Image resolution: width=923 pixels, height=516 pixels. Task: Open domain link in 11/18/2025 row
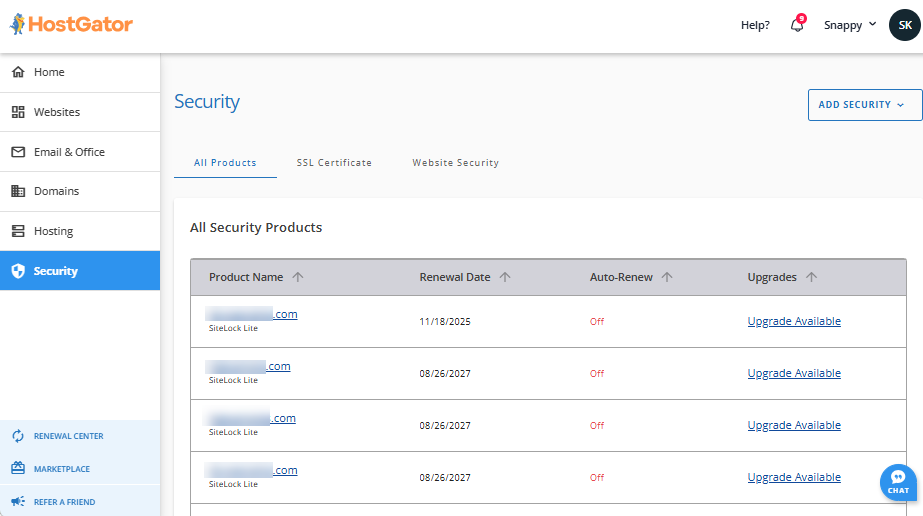(x=251, y=314)
